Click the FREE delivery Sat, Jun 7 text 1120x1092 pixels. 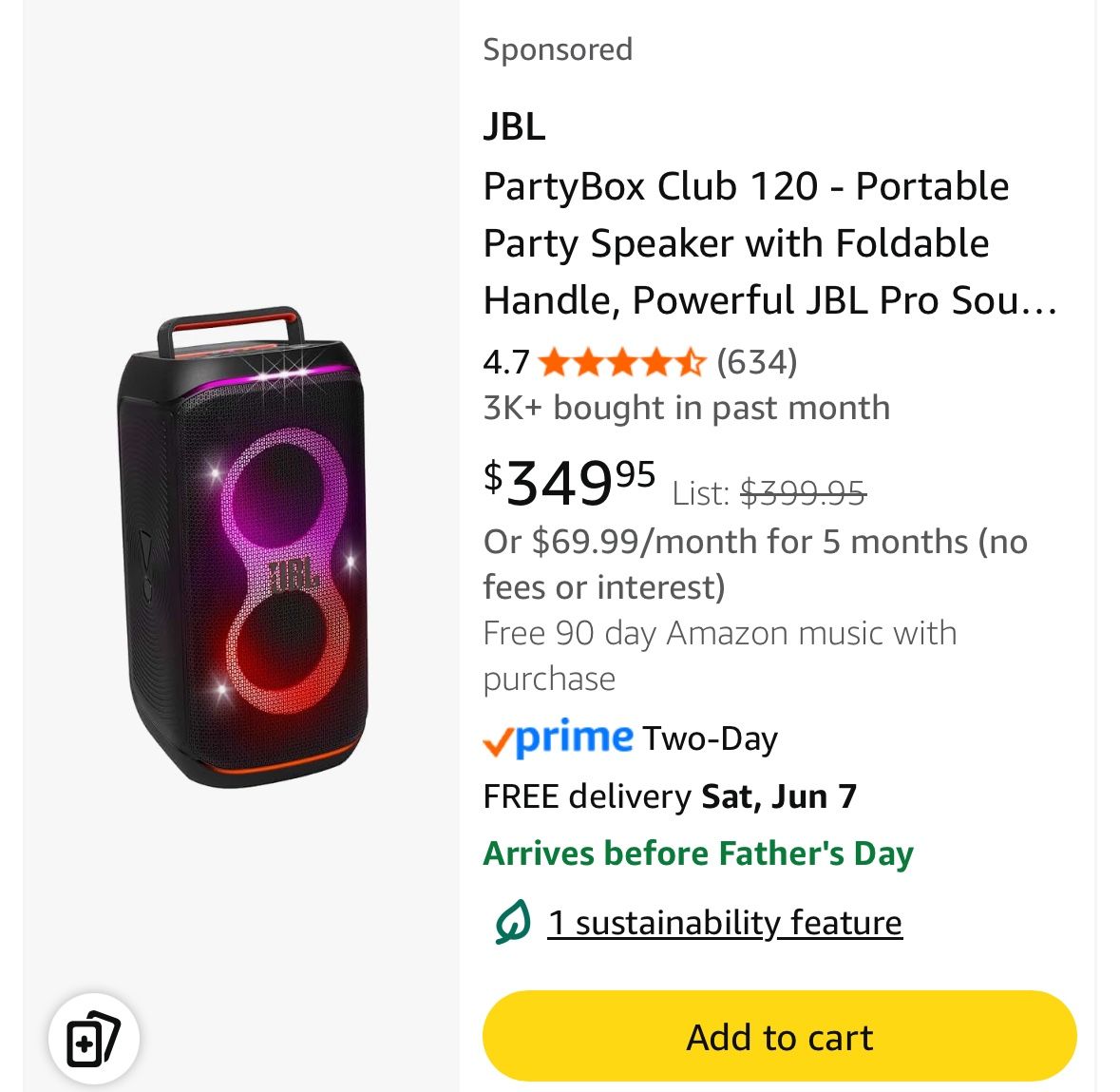[670, 795]
